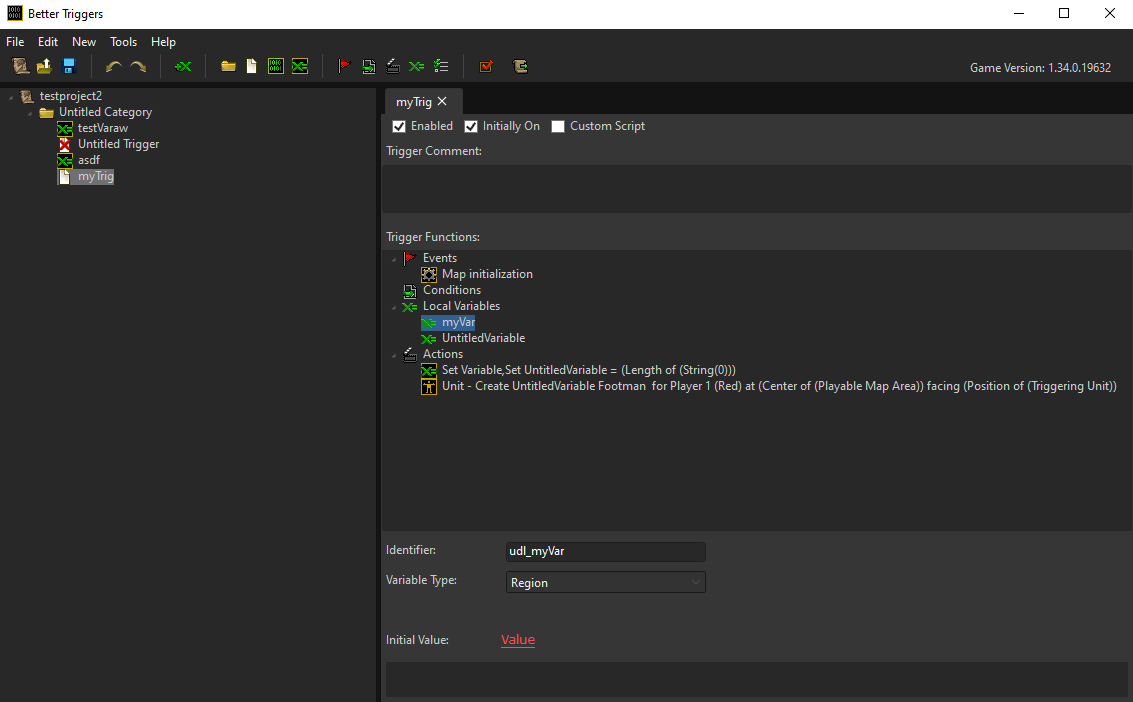Open the Help menu
This screenshot has height=702, width=1133.
(x=163, y=42)
